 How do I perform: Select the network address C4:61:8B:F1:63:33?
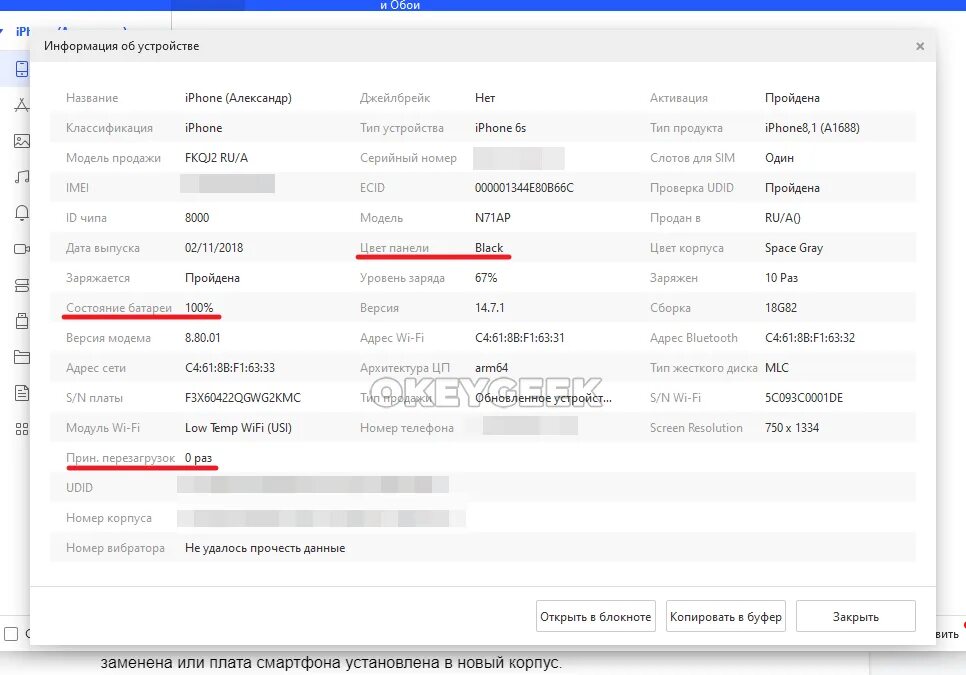point(230,368)
